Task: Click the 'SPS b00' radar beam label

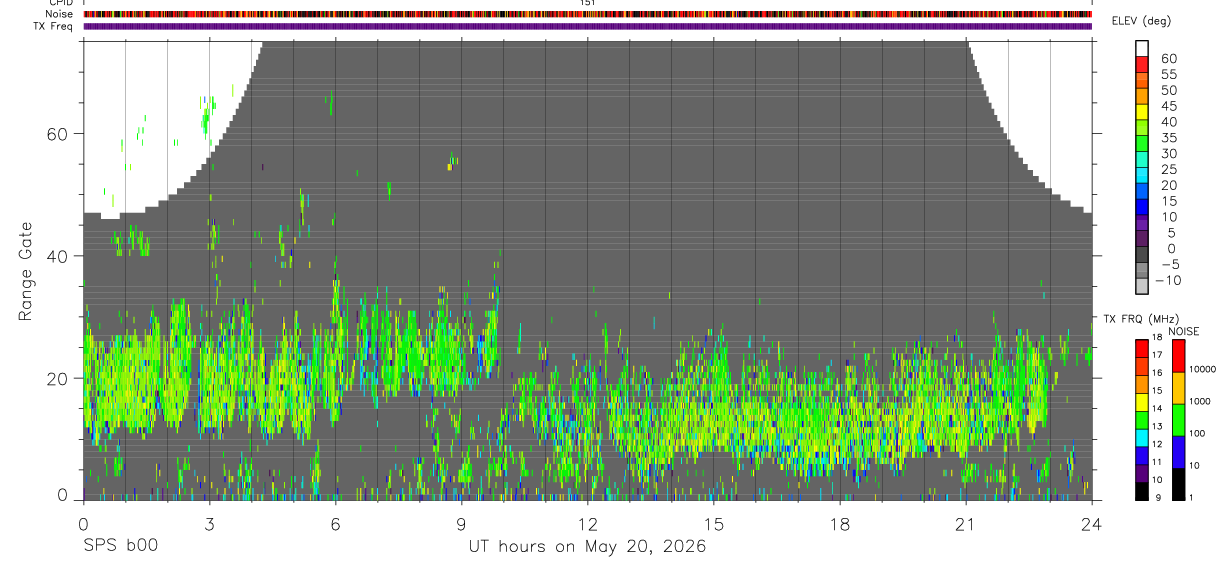Action: [x=120, y=546]
